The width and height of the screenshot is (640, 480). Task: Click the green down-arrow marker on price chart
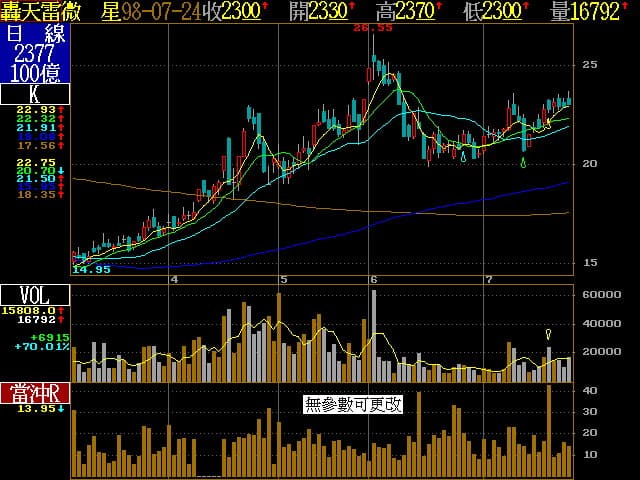524,162
